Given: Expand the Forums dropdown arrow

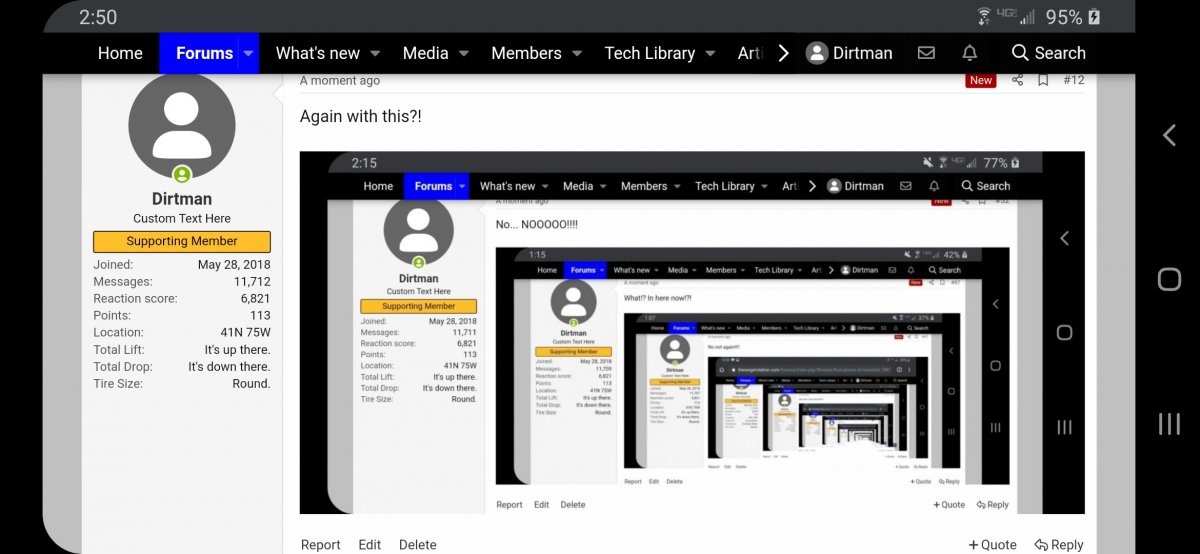Looking at the screenshot, I should pos(248,53).
